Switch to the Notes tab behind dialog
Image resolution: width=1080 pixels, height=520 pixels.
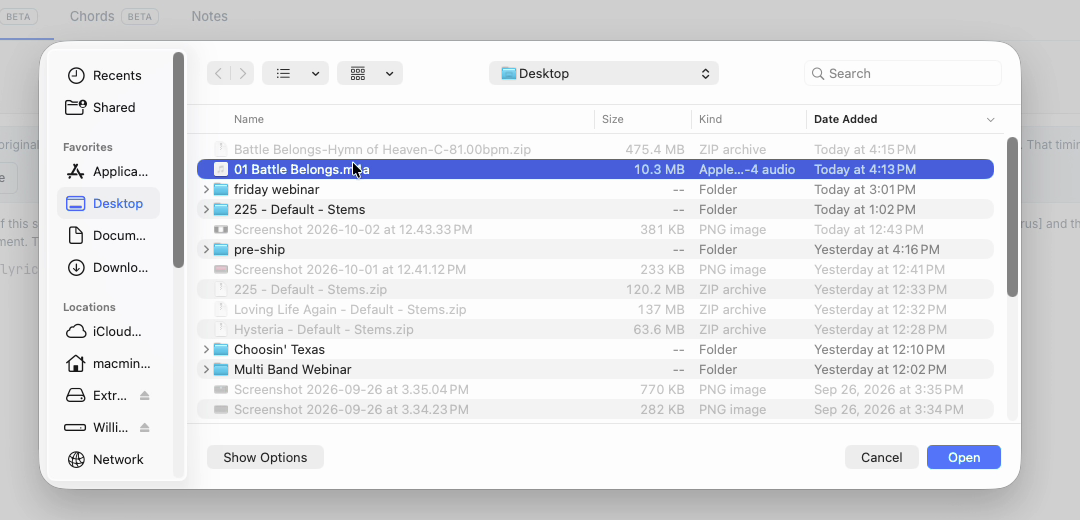209,16
